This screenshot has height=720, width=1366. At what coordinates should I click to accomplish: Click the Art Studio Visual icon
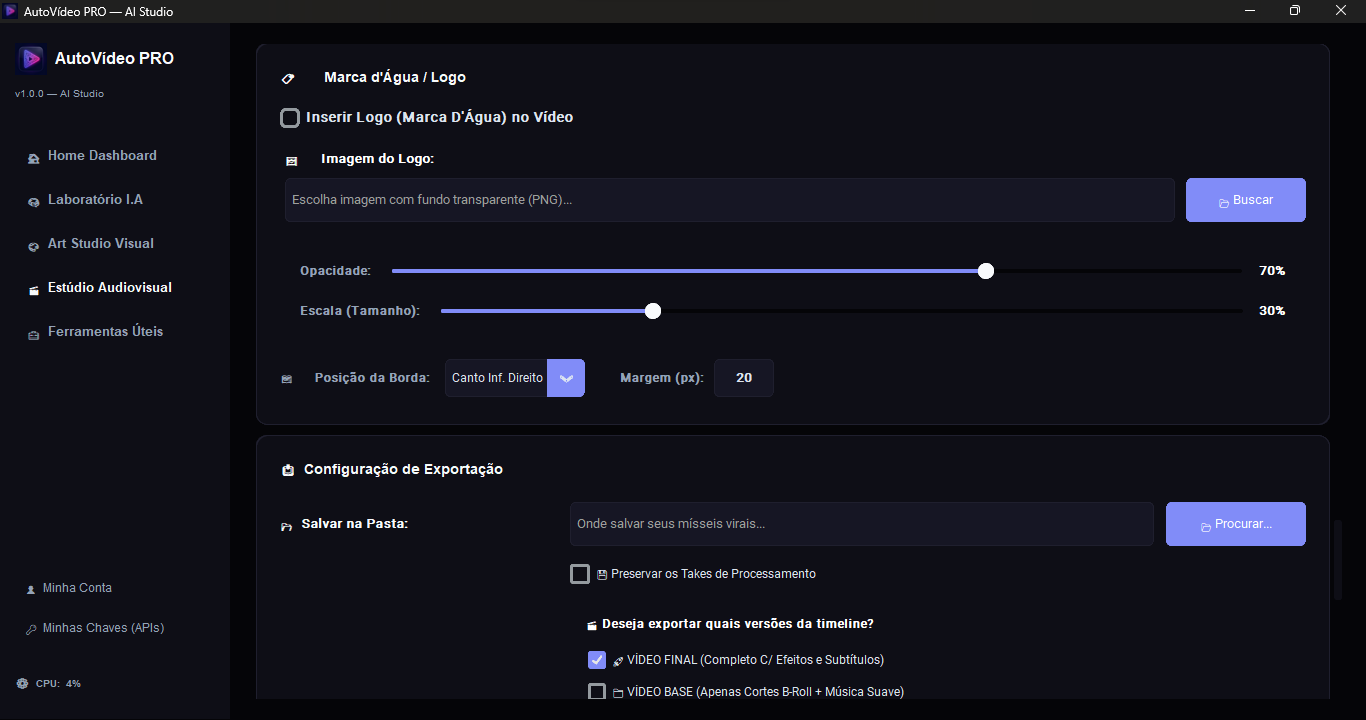point(33,245)
